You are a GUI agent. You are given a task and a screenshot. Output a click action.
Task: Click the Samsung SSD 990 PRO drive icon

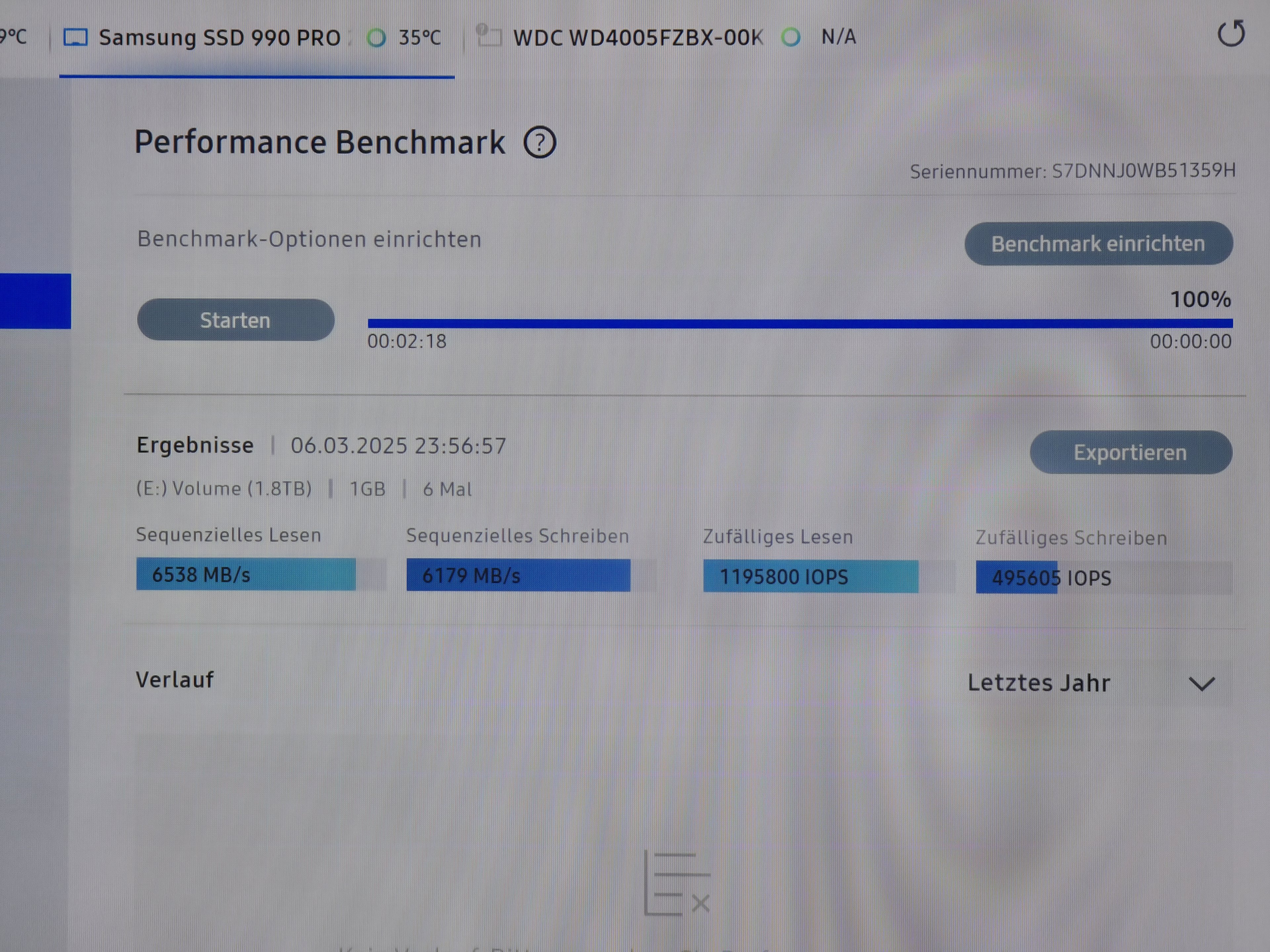pos(75,38)
